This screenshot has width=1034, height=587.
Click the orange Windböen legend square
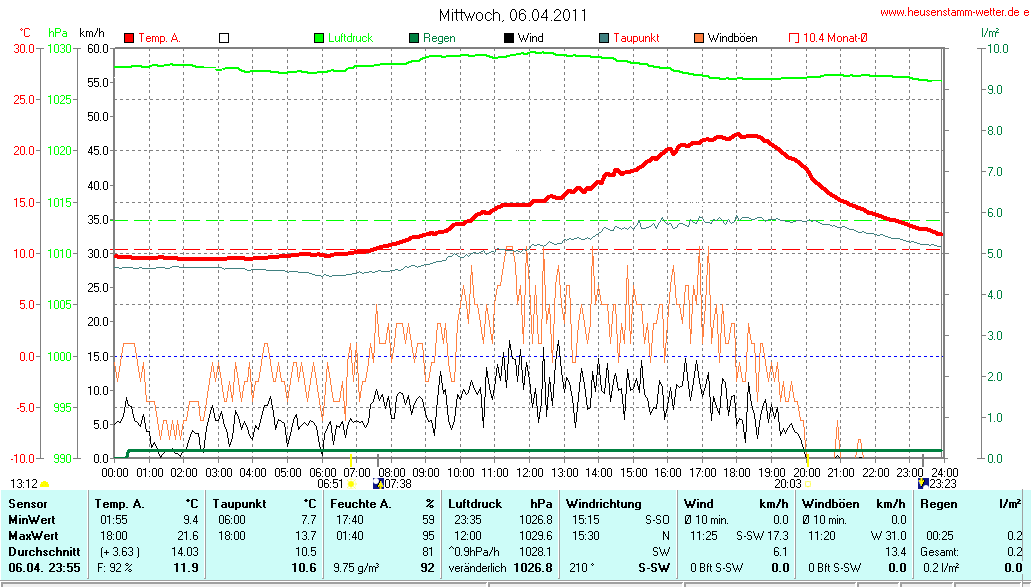[698, 38]
